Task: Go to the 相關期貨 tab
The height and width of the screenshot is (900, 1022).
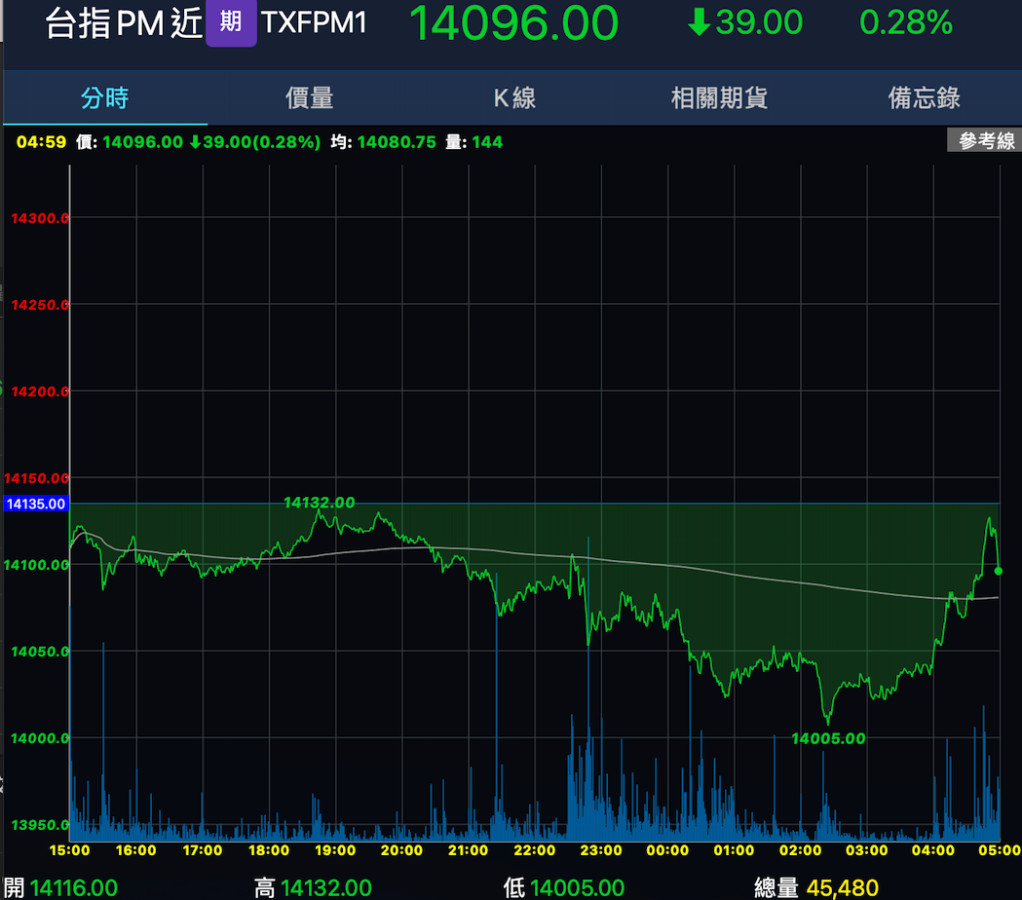Action: (719, 98)
